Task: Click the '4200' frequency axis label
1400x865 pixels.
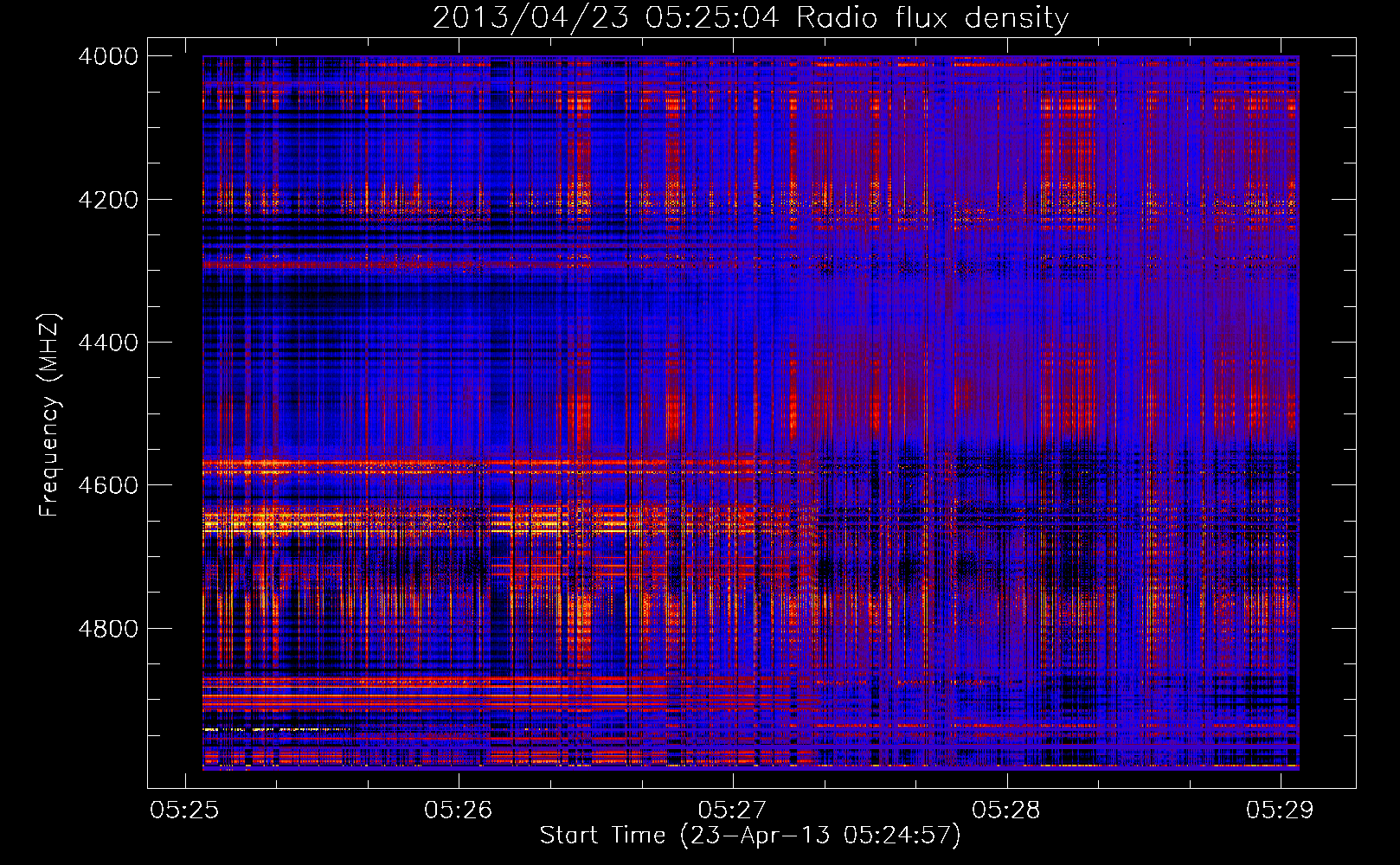Action: [x=108, y=200]
